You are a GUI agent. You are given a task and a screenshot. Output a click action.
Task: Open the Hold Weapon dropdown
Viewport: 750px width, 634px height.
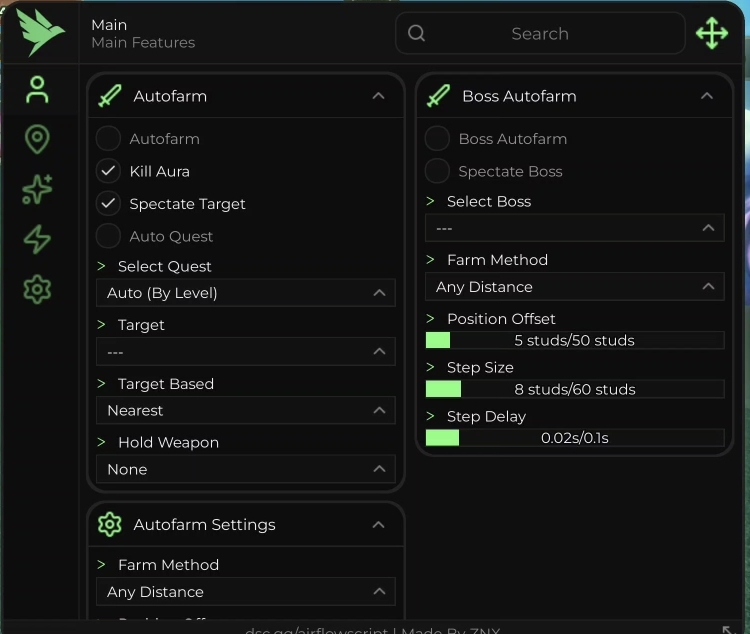tap(245, 469)
